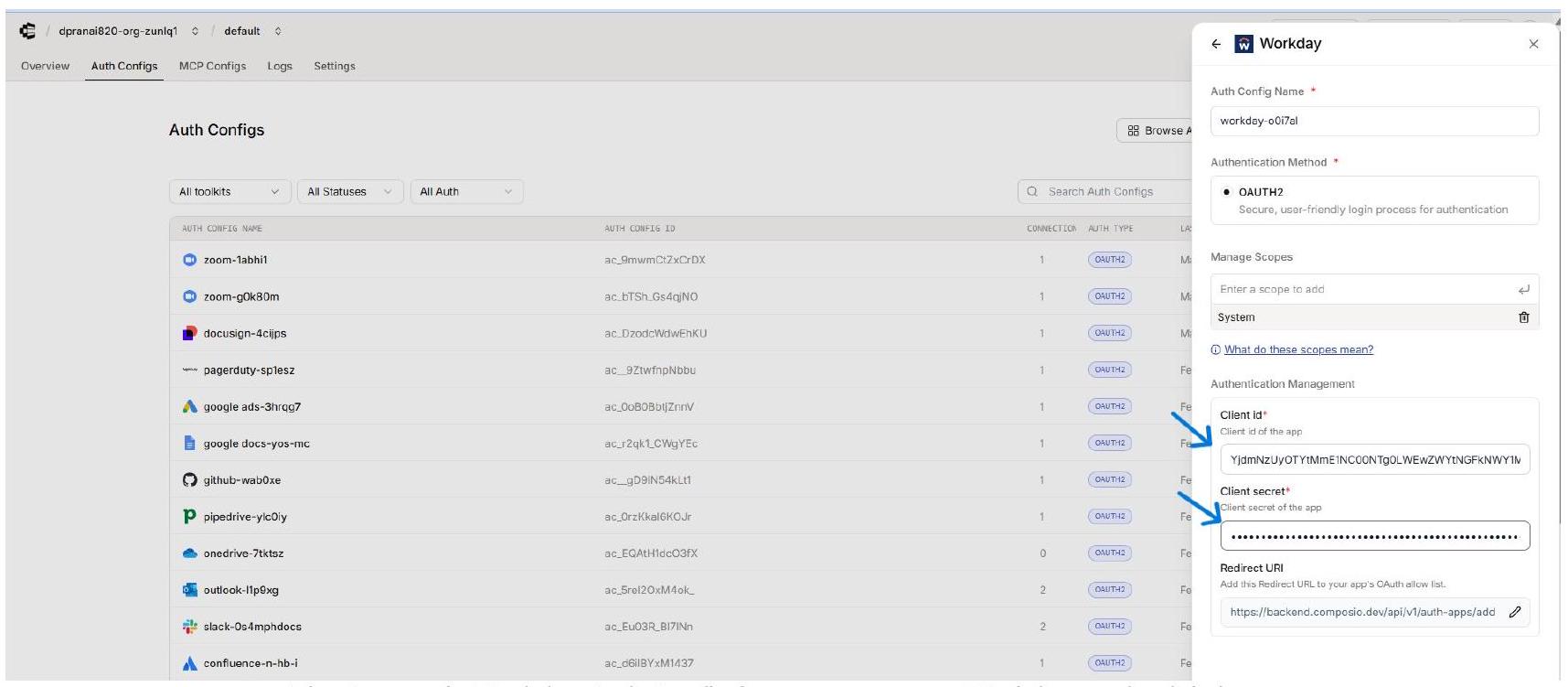Open the pipedrive-ylc0iy config
The image size is (1568, 687).
244,516
